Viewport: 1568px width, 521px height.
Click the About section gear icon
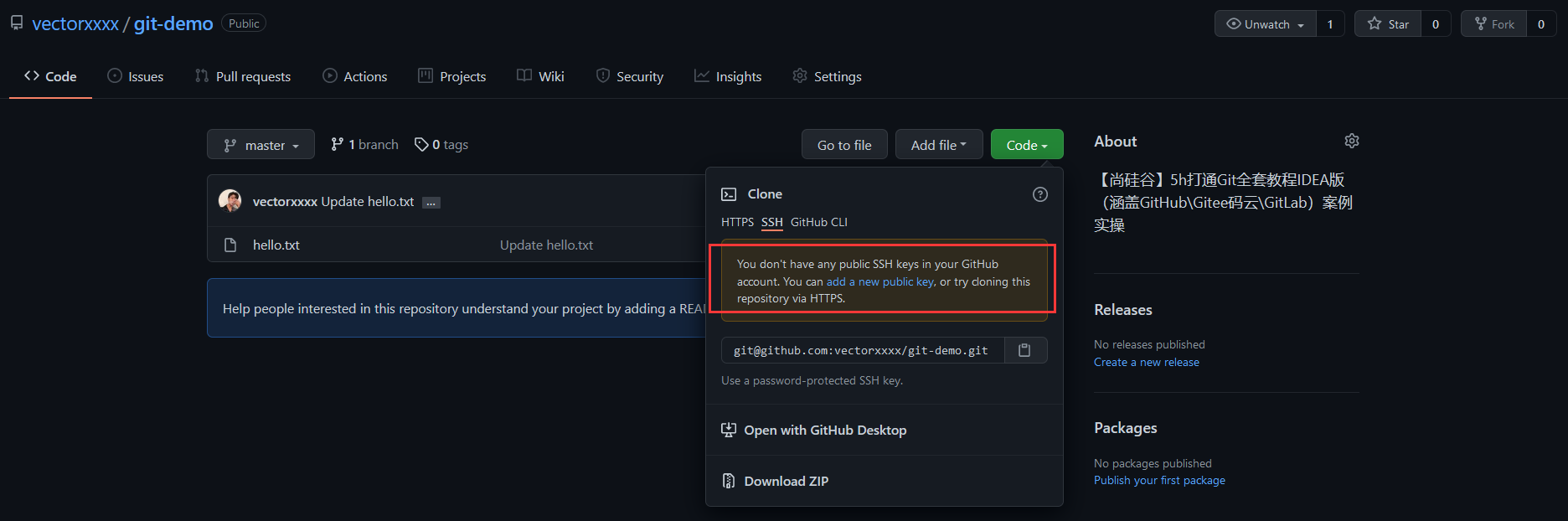(x=1352, y=141)
